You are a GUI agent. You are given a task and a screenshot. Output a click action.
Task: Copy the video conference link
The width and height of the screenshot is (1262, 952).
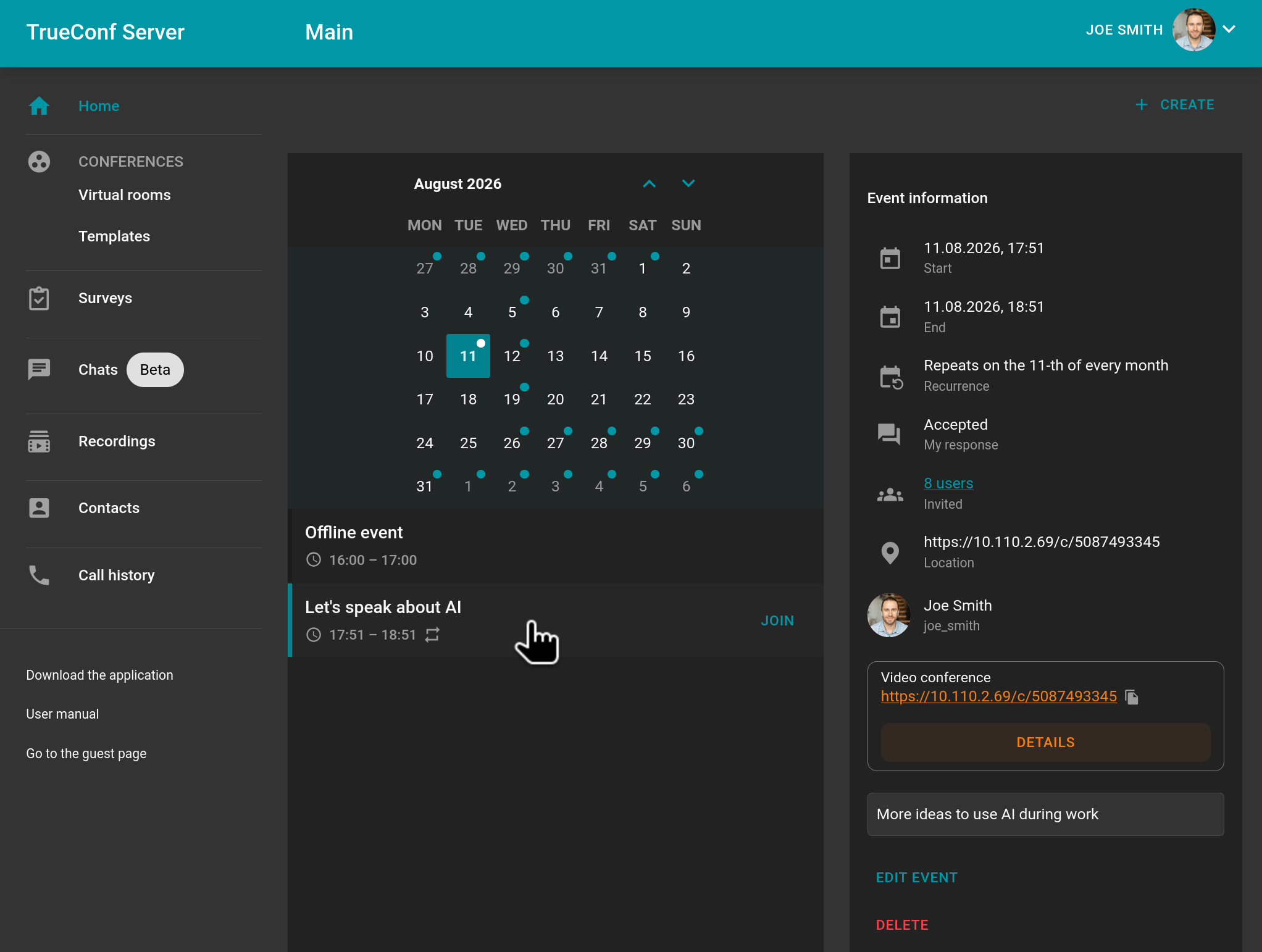pos(1132,697)
